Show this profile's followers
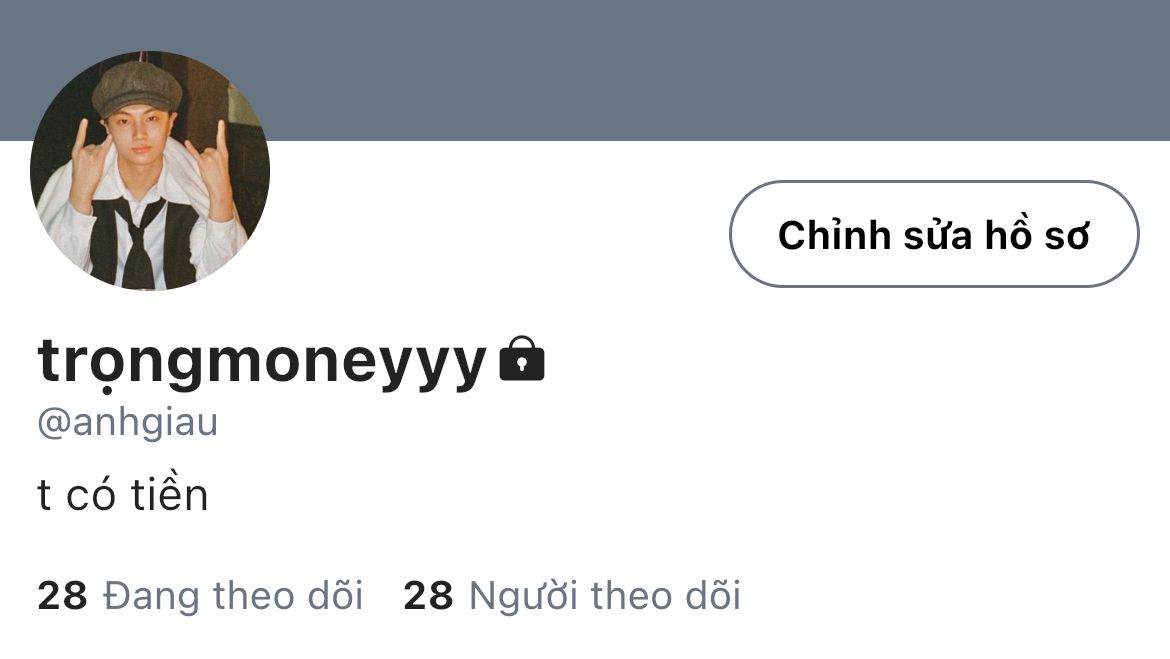This screenshot has height=659, width=1170. click(572, 596)
